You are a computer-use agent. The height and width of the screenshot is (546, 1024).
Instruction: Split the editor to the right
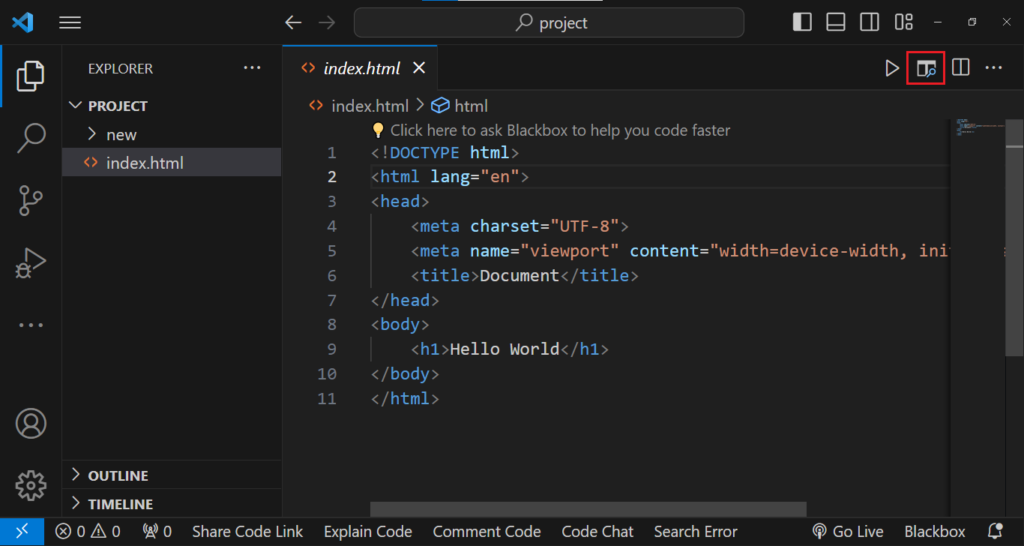[x=960, y=68]
